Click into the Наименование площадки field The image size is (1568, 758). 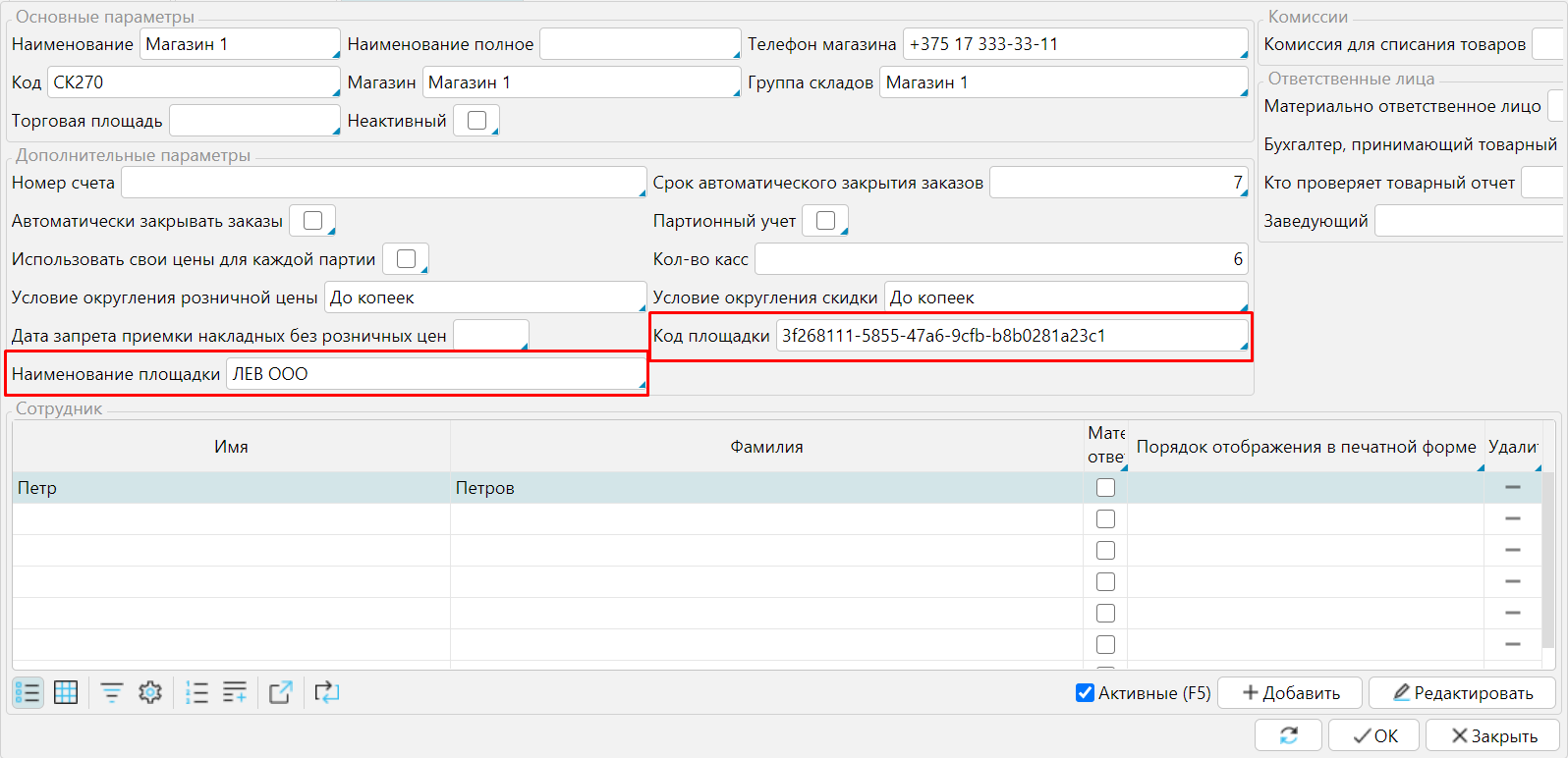[434, 374]
